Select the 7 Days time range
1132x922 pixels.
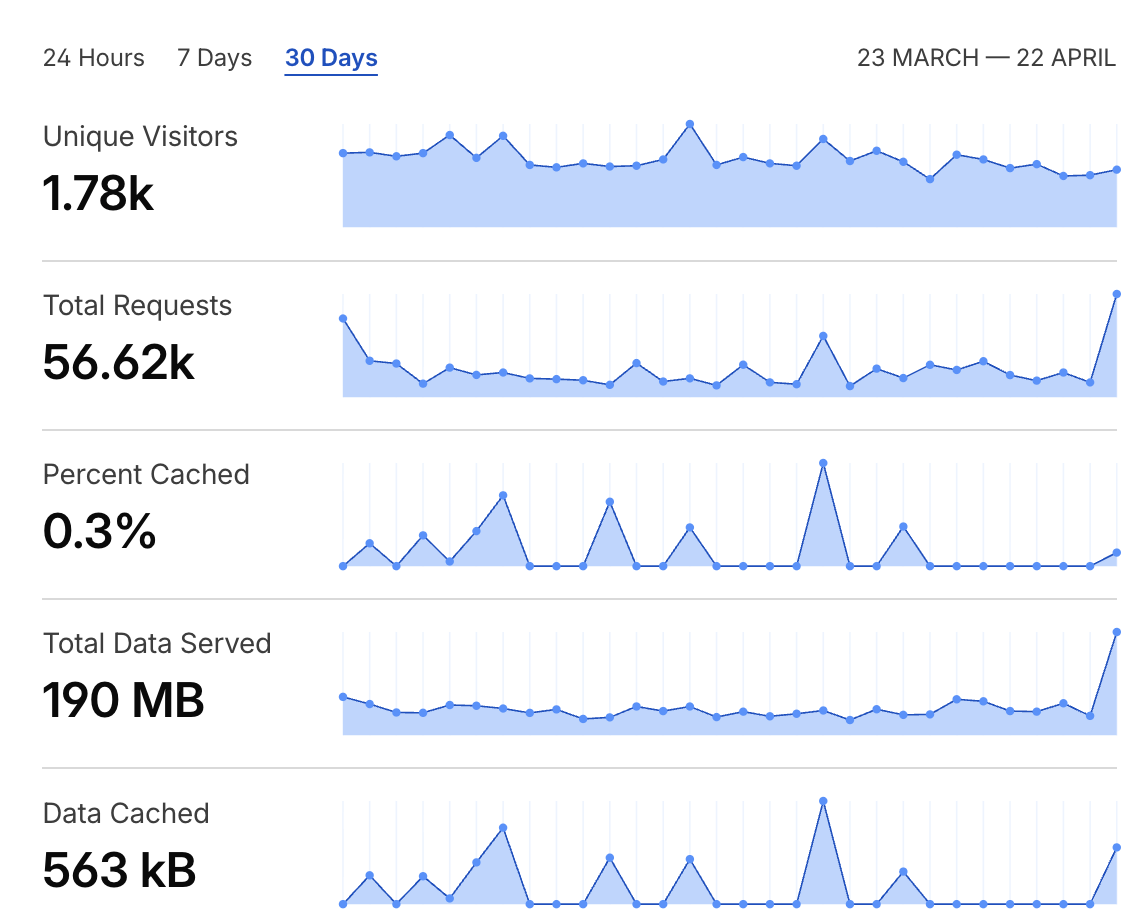pos(215,58)
